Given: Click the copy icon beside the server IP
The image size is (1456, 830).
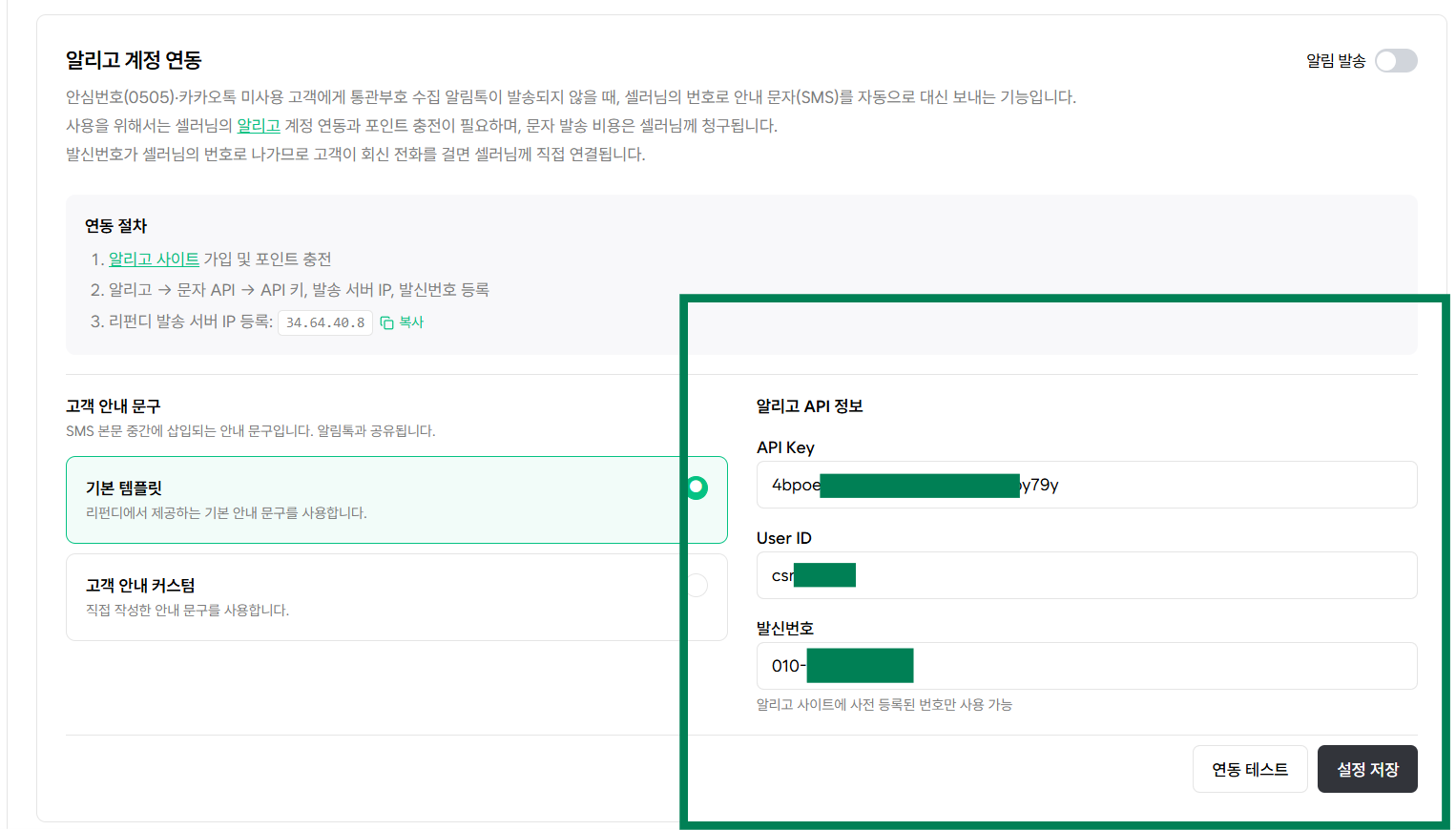Looking at the screenshot, I should click(x=386, y=322).
